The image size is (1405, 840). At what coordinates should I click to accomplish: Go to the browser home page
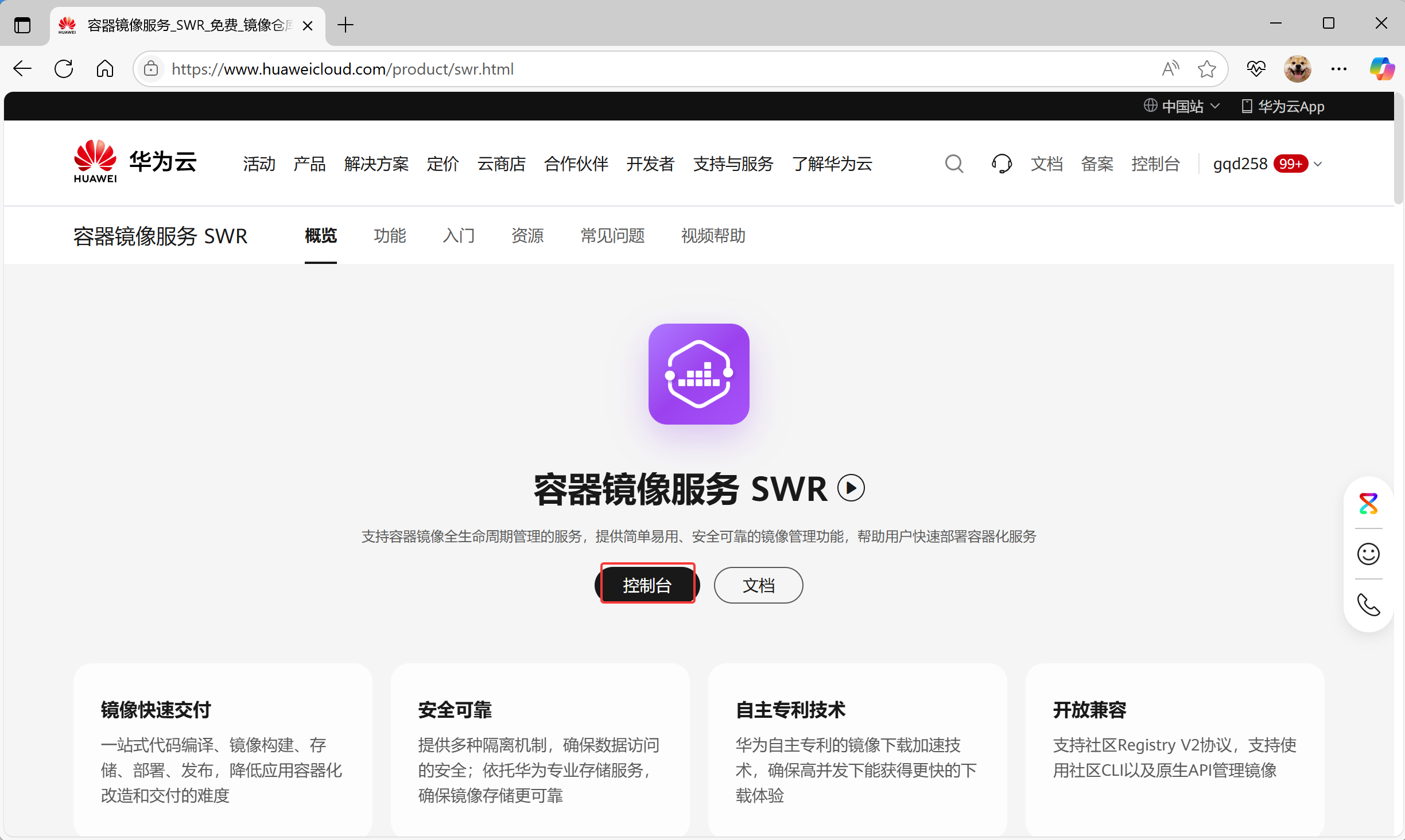[105, 69]
